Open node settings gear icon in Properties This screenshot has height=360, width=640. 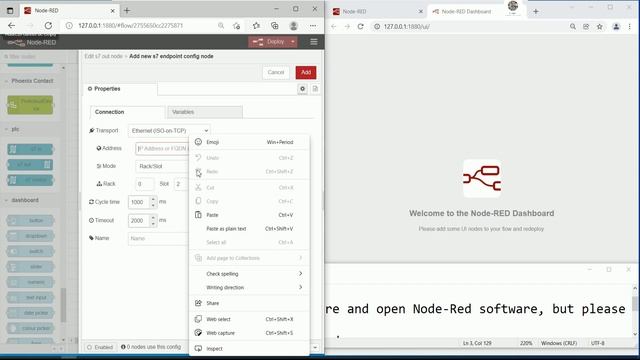302,89
